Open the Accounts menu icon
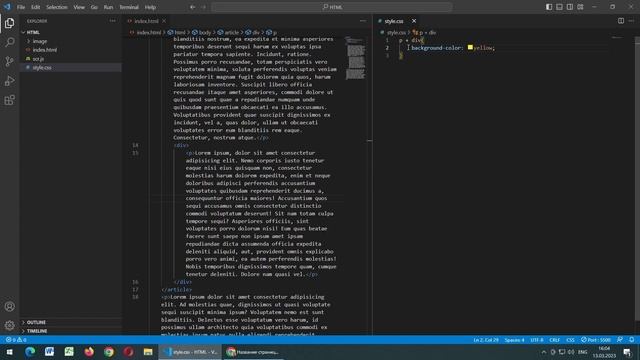The width and height of the screenshot is (640, 360). (x=9, y=306)
